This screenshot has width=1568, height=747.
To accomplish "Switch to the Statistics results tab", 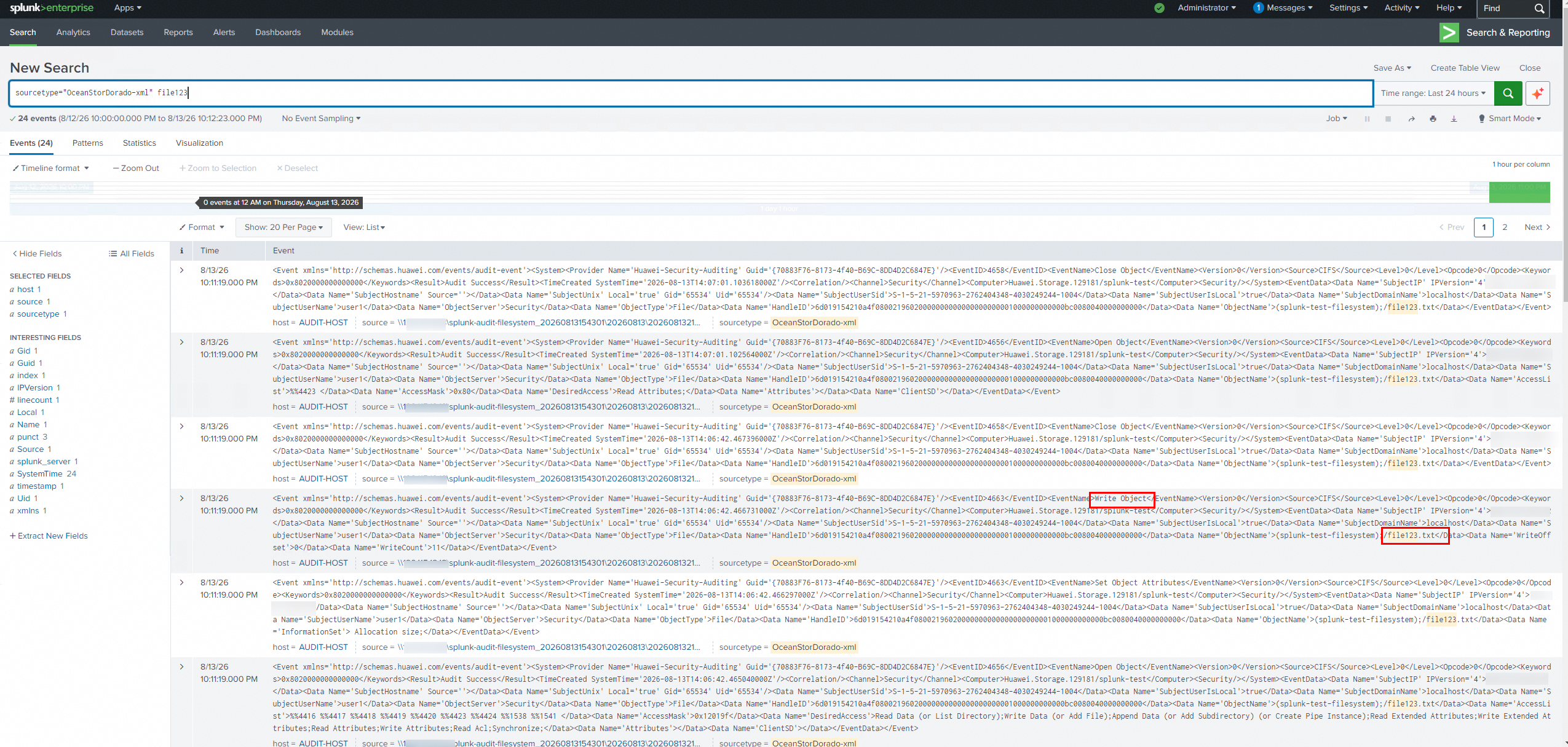I will pos(140,143).
